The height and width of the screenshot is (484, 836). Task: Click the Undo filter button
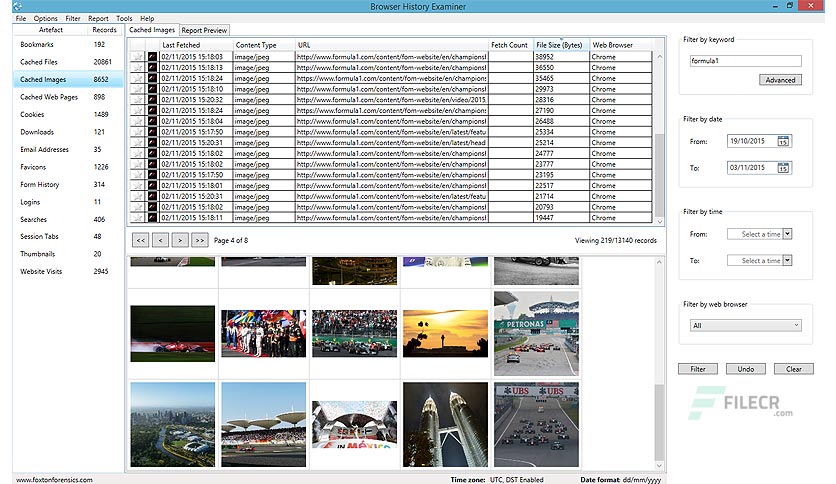click(x=745, y=369)
